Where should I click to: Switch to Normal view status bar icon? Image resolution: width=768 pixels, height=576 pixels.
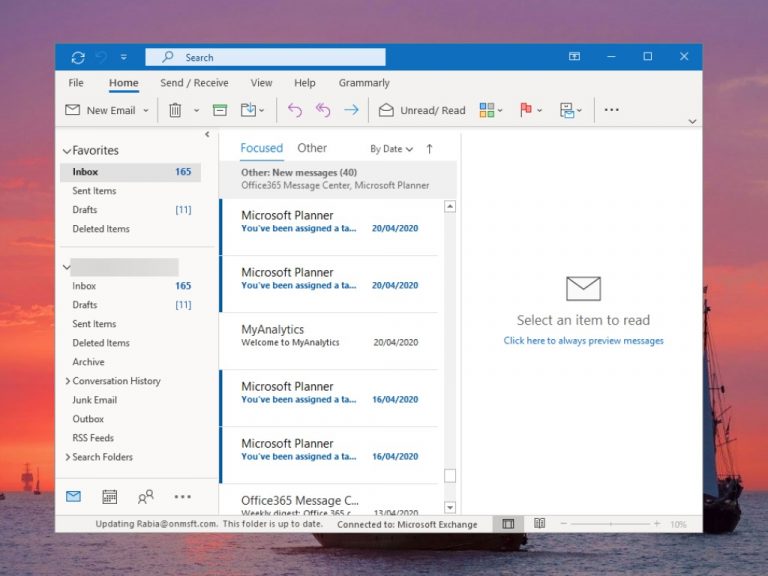click(x=508, y=524)
